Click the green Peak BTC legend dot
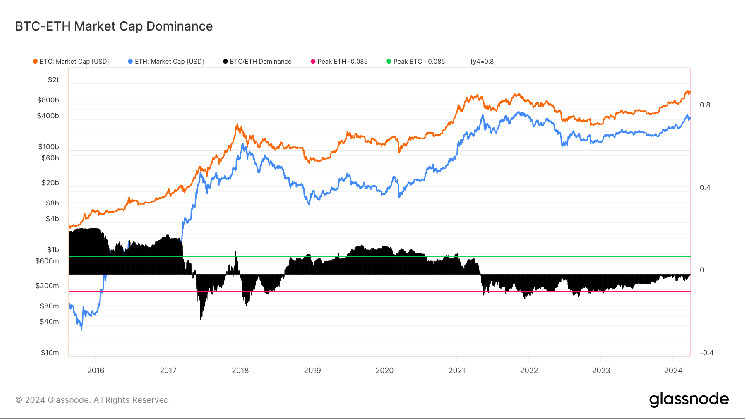Image resolution: width=745 pixels, height=419 pixels. tap(386, 62)
